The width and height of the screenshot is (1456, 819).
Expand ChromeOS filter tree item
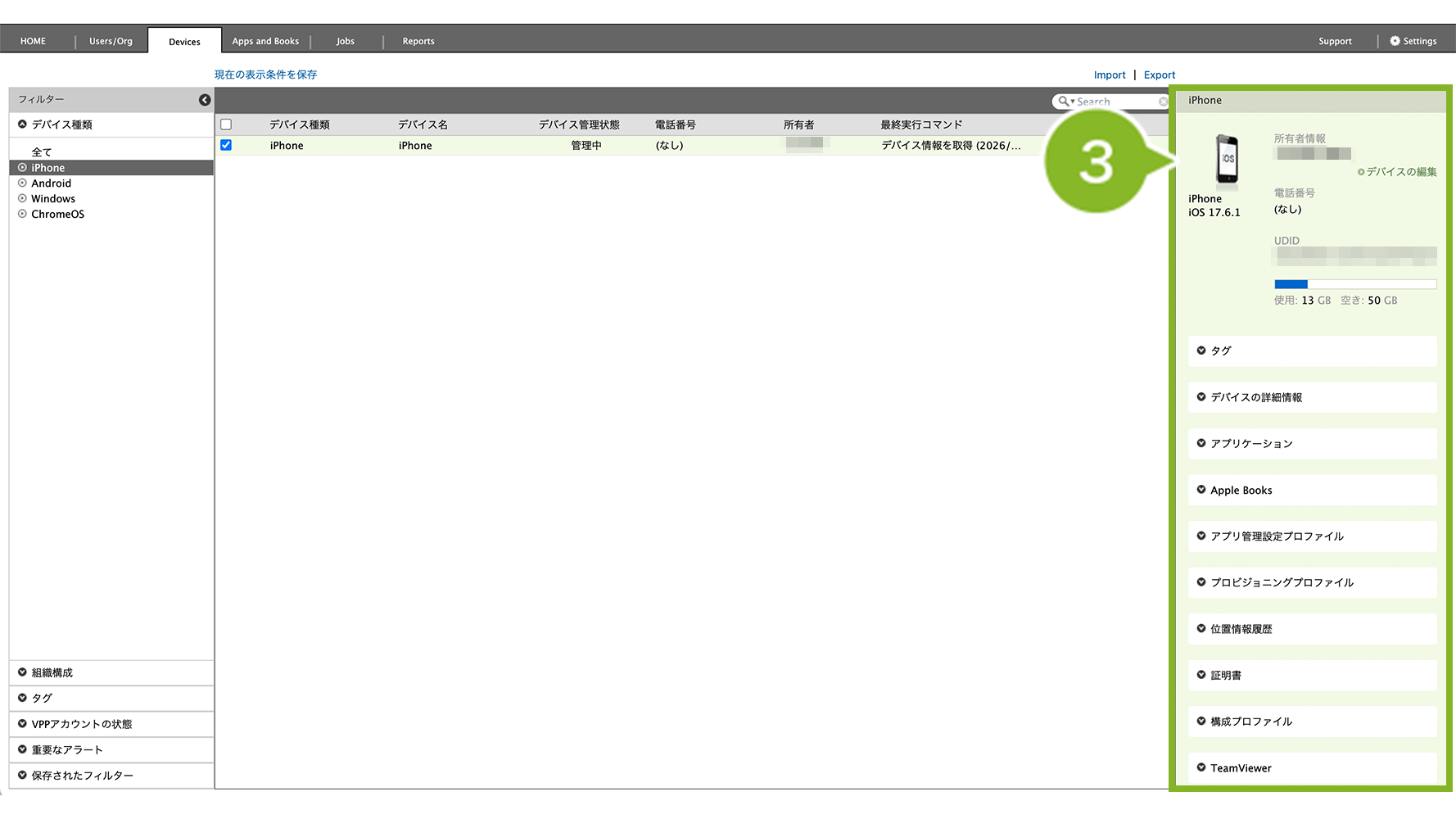tap(22, 215)
